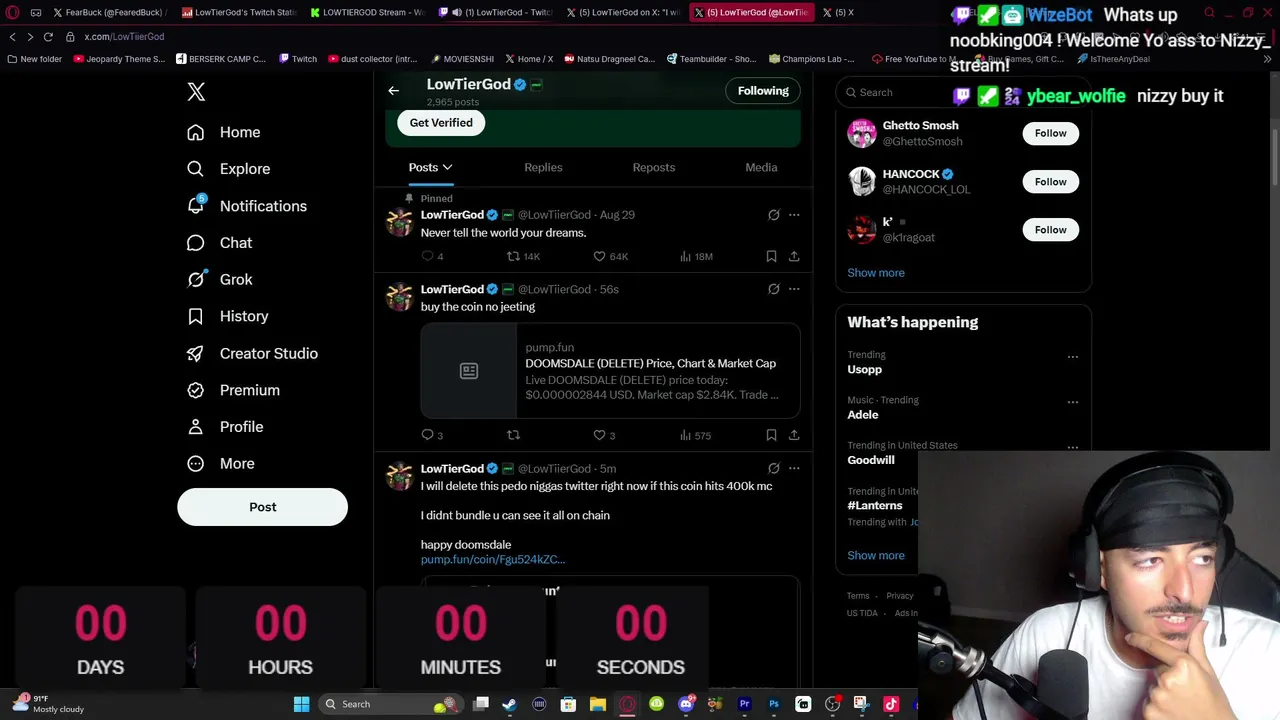This screenshot has height=720, width=1280.
Task: Open the Goodwill trending topic
Action: [871, 460]
